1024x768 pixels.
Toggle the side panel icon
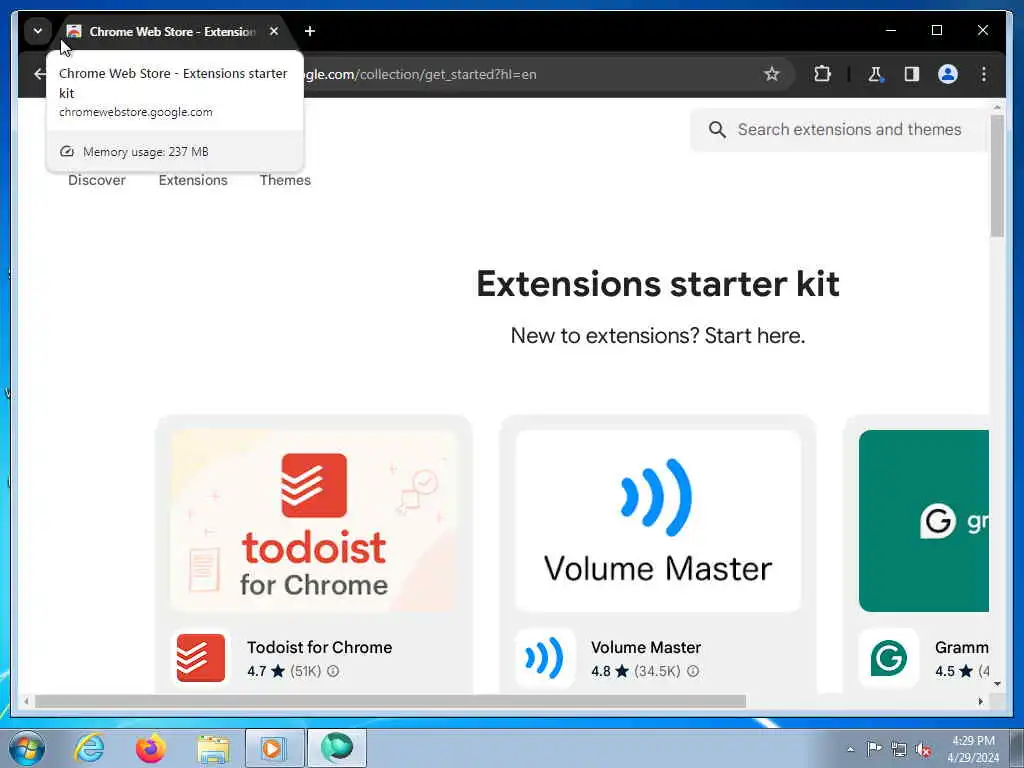tap(912, 74)
